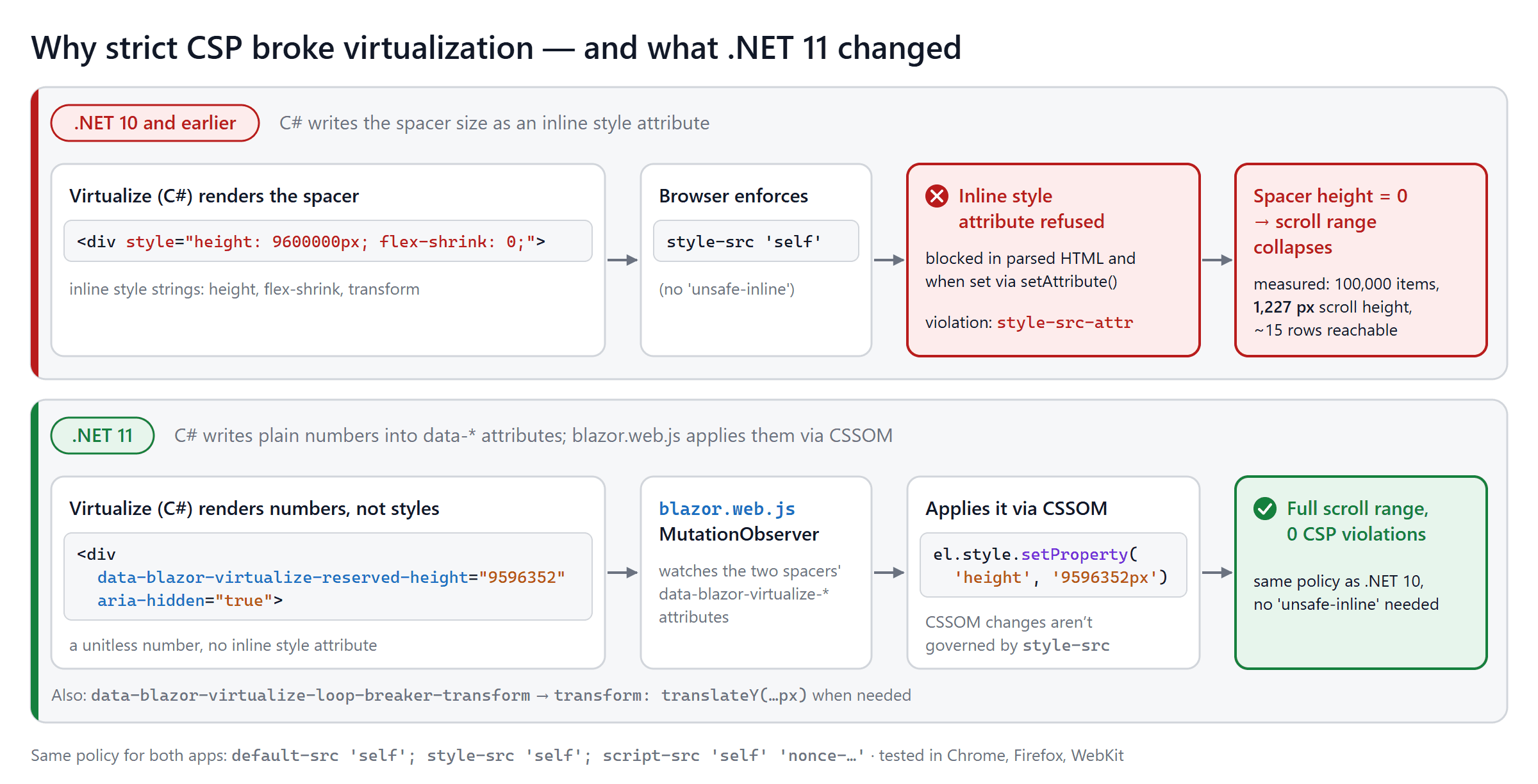The image size is (1538, 784).
Task: Click '~15 rows reachable' text
Action: point(1325,331)
